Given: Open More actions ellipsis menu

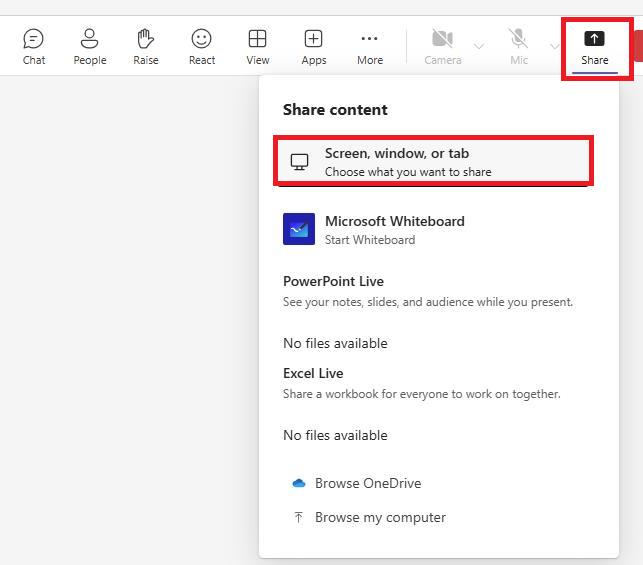Looking at the screenshot, I should tap(370, 47).
